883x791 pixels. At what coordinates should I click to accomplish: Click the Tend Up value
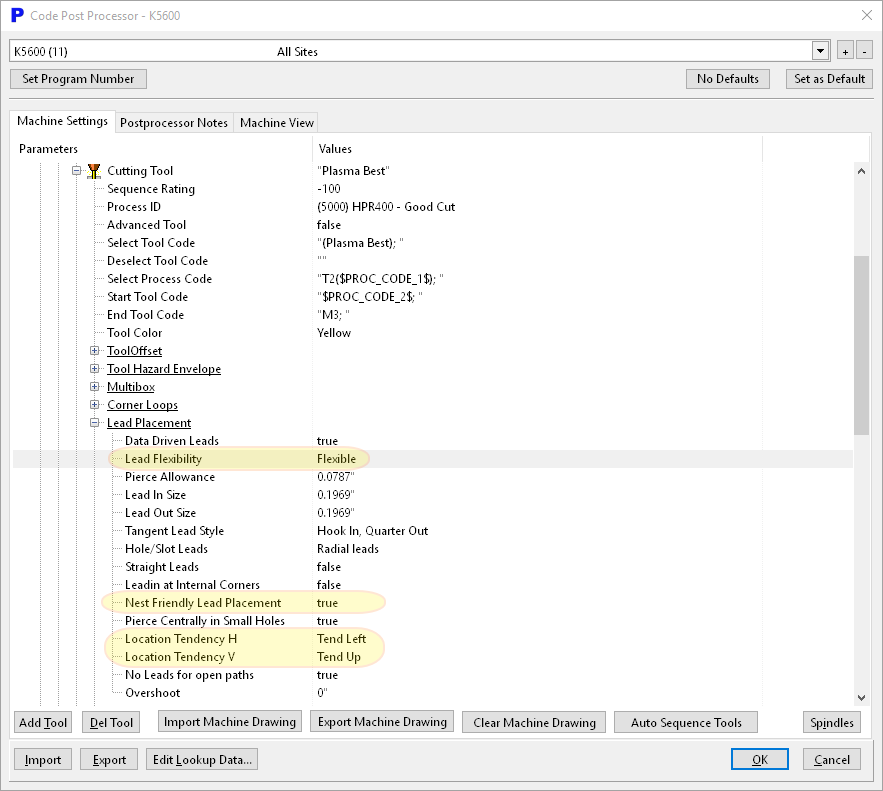coord(338,657)
